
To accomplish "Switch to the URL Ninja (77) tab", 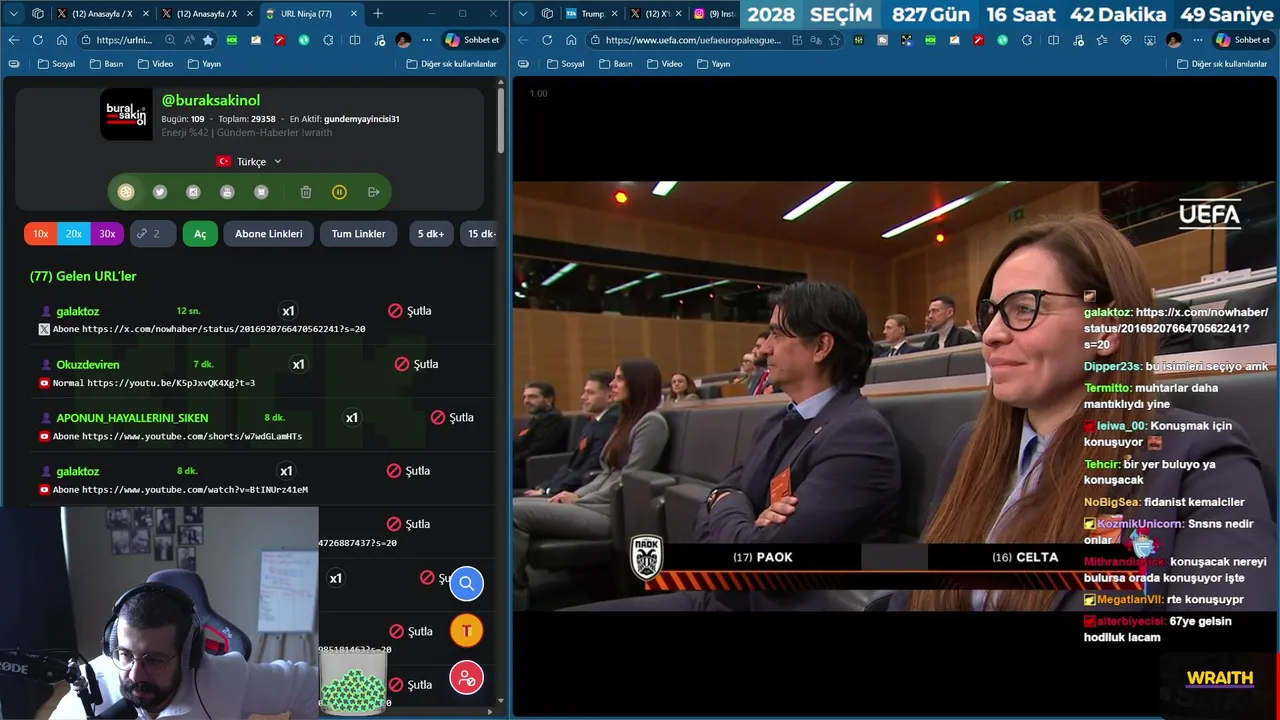I will coord(312,13).
